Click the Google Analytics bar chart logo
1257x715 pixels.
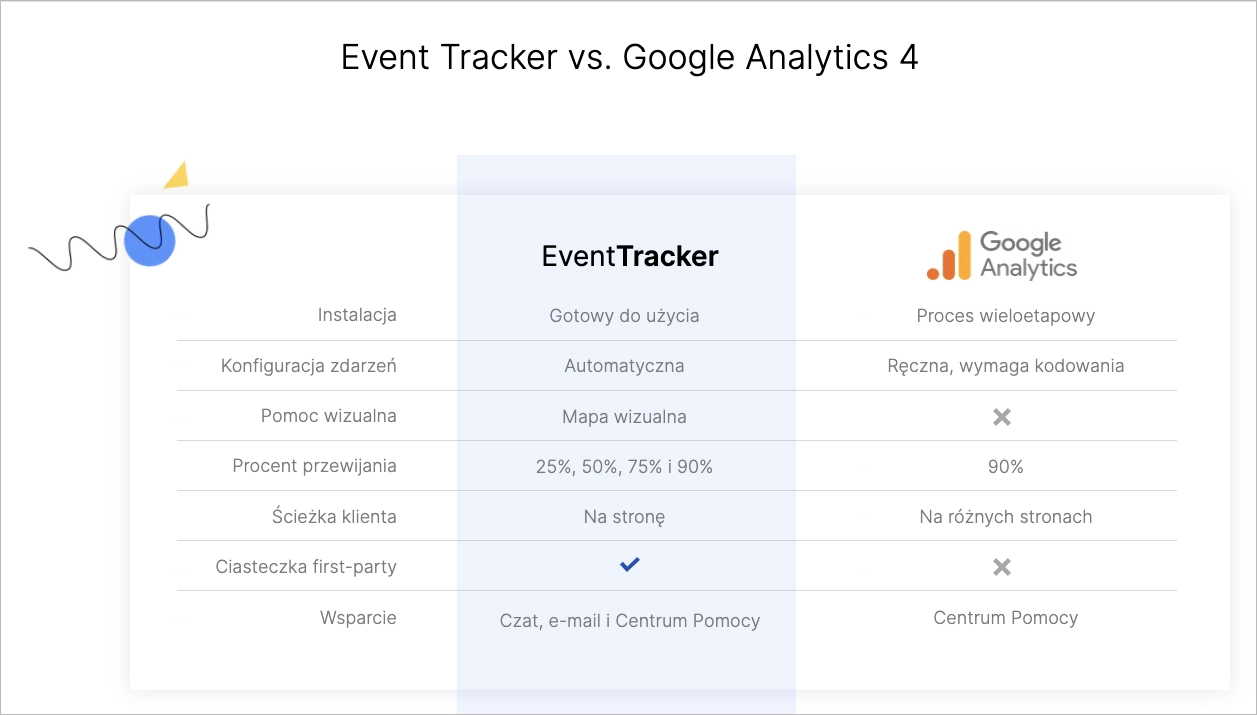point(949,257)
